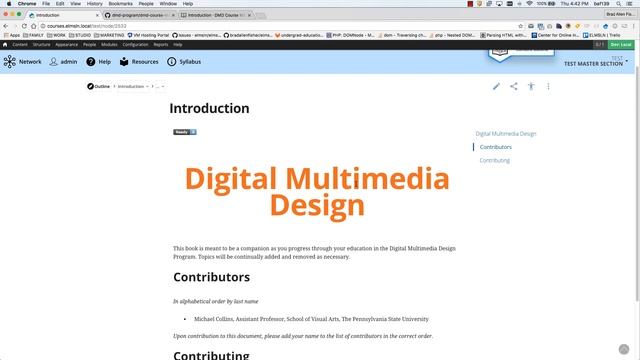The image size is (640, 360).
Task: Open the Help question mark item
Action: 98,62
